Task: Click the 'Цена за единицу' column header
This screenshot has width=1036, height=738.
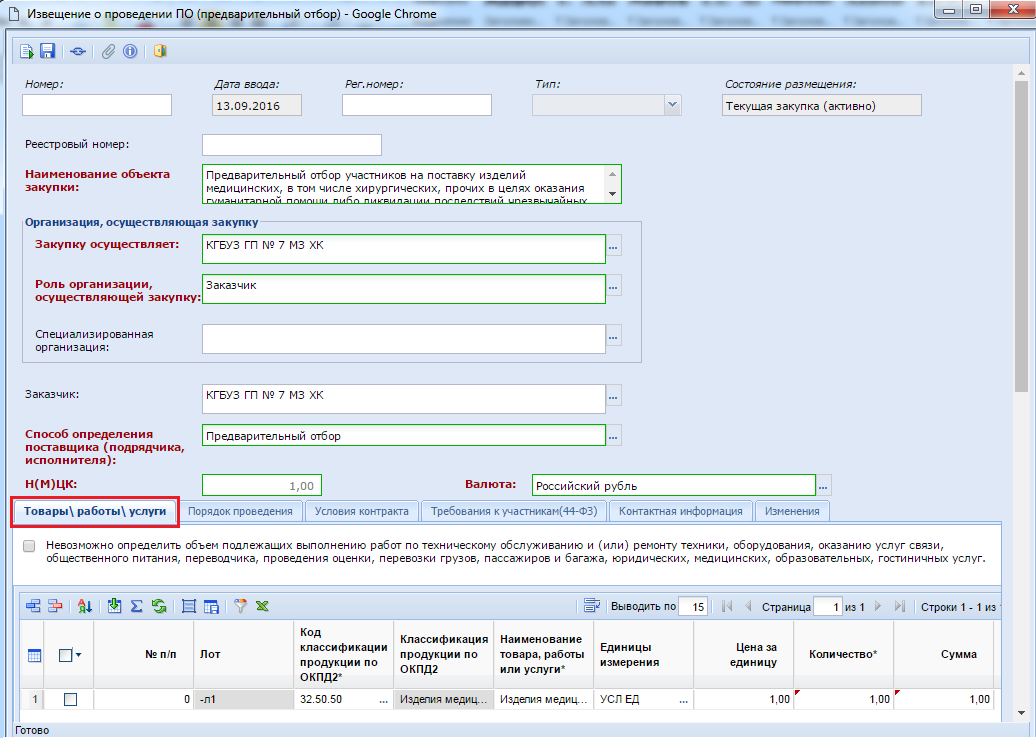Action: point(744,655)
